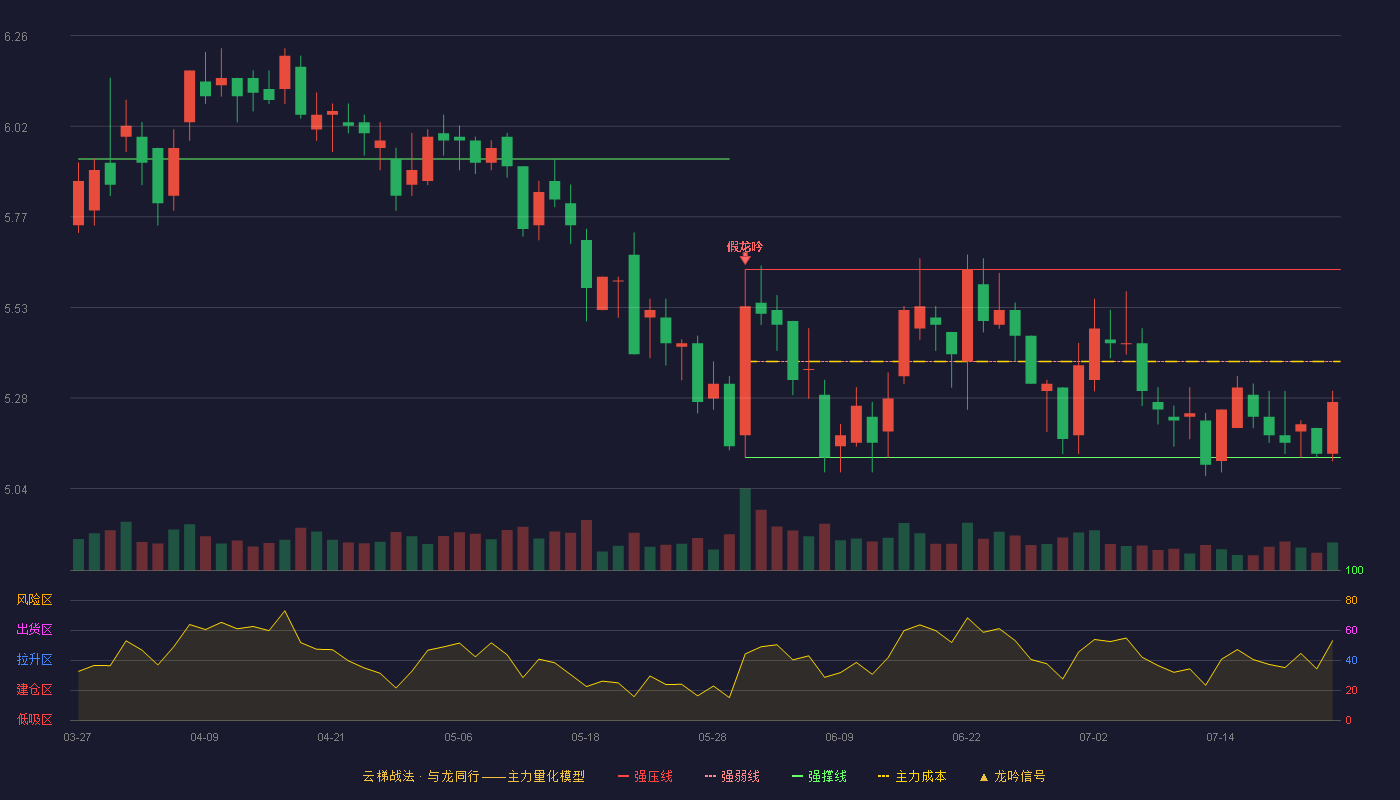This screenshot has height=800, width=1400.
Task: Click the 6.02 price axis label
Action: click(x=16, y=128)
